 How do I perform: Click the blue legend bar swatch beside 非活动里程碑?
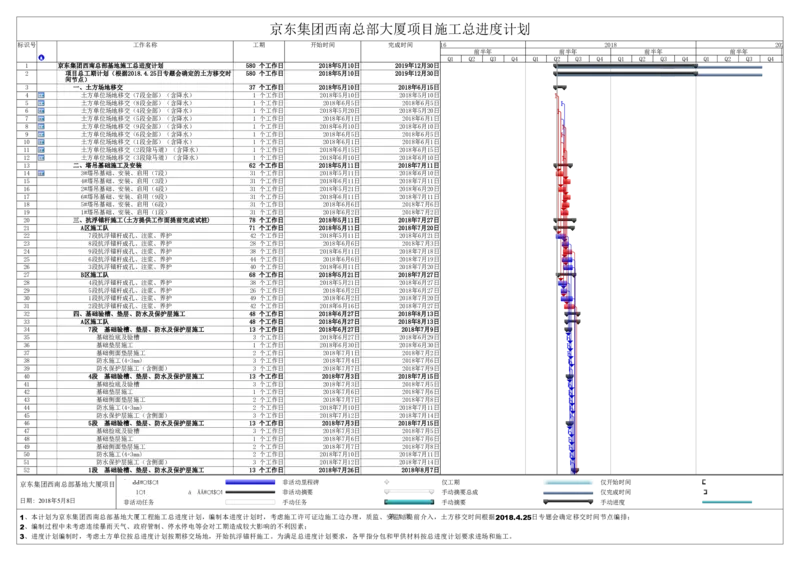pyautogui.click(x=249, y=482)
